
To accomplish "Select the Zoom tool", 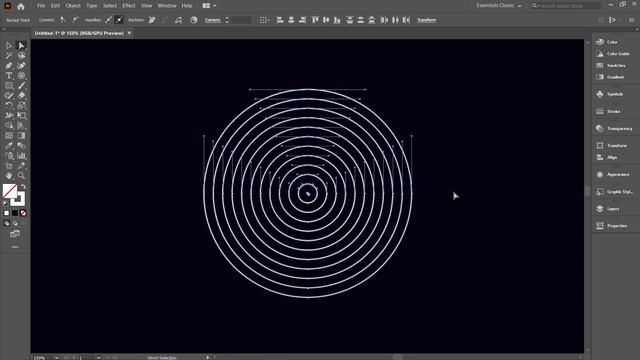I will coord(21,176).
